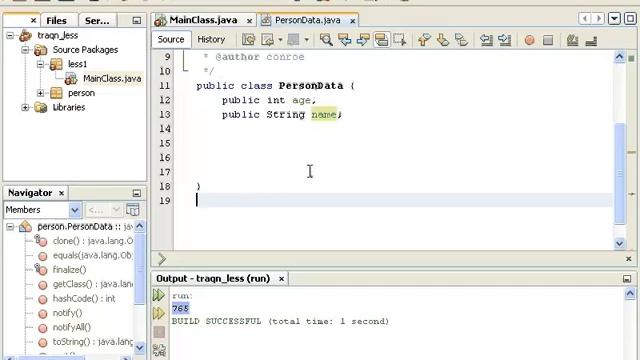Viewport: 640px width, 360px height.
Task: Click the Navigator Javadoc window icon
Action: [133, 210]
